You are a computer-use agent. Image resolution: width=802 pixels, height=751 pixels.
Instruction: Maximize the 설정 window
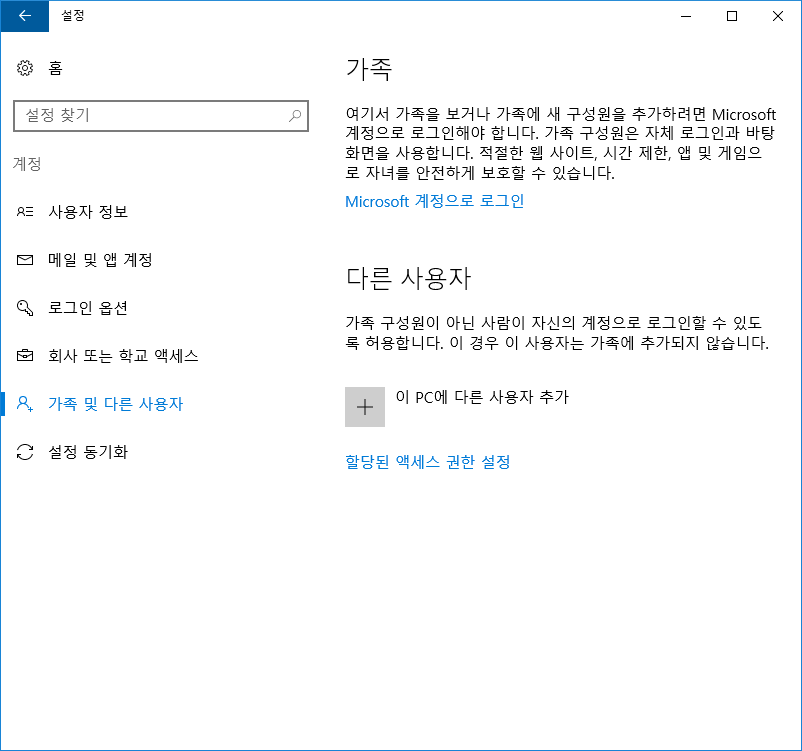[x=732, y=16]
